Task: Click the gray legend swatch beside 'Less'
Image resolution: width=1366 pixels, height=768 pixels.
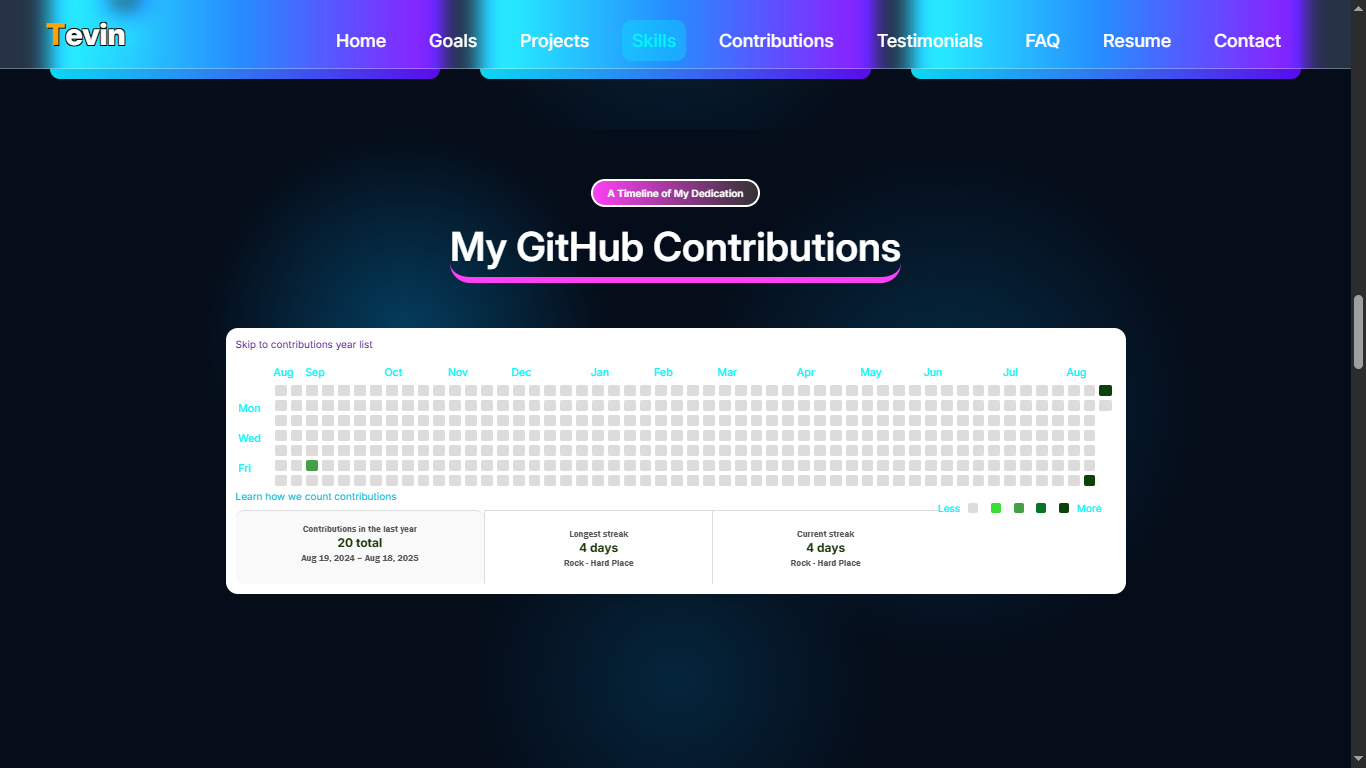Action: (x=973, y=509)
